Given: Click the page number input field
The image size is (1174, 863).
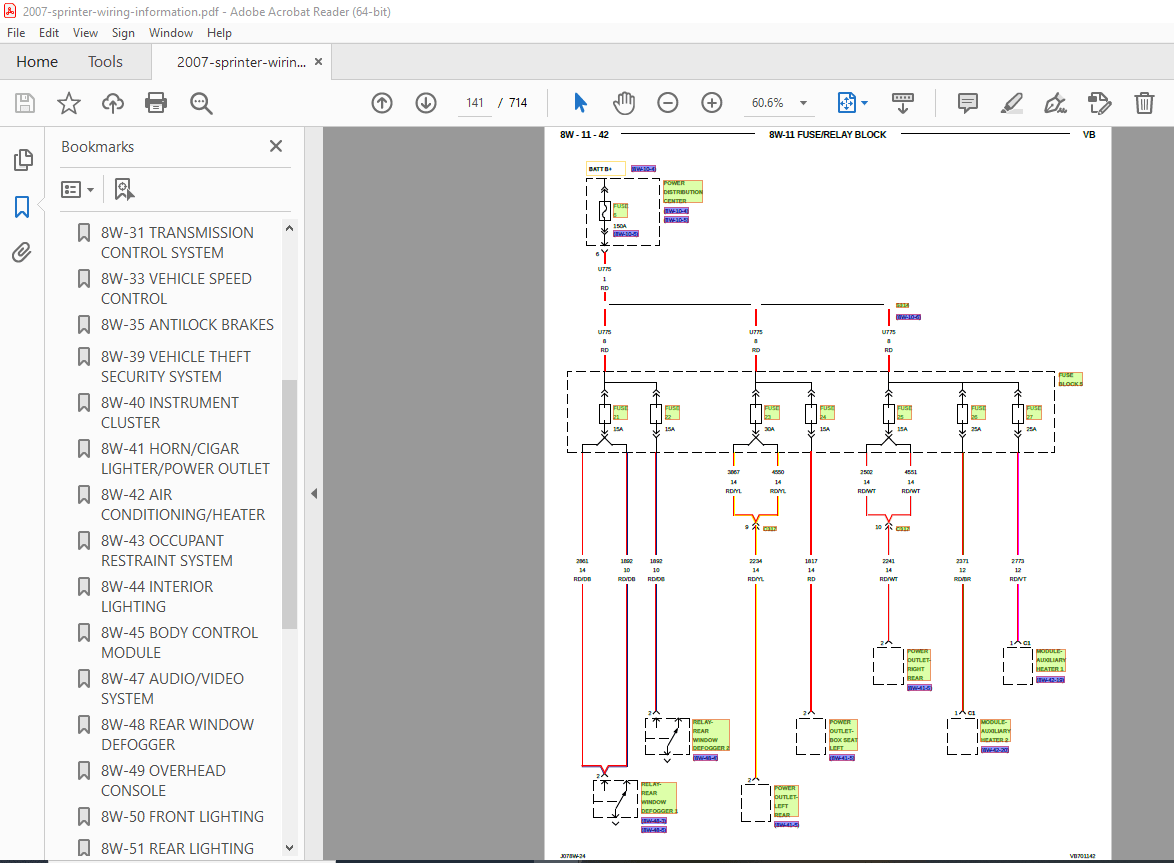Looking at the screenshot, I should click(x=476, y=103).
